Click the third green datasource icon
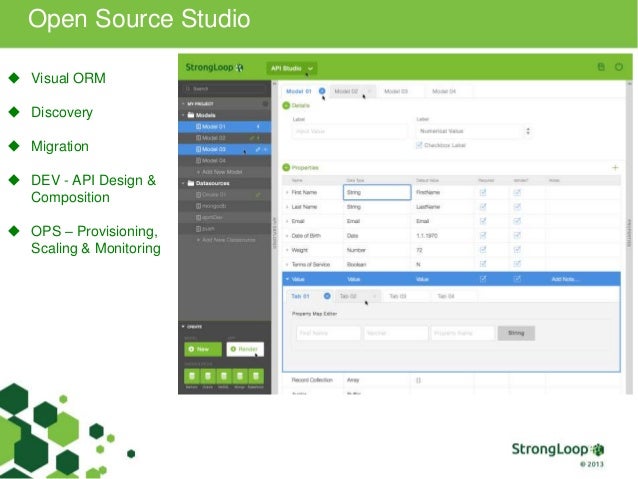The image size is (638, 479). [x=224, y=376]
